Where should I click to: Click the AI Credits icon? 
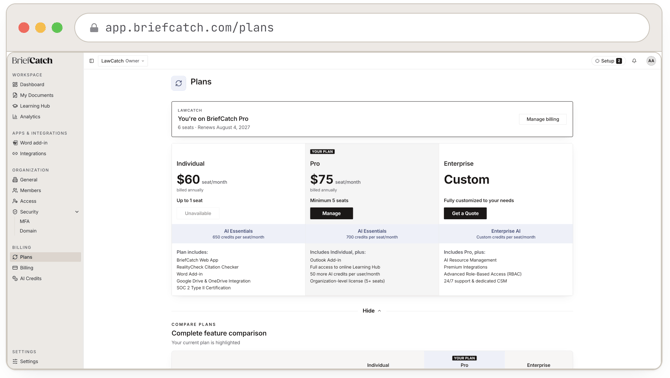(15, 278)
